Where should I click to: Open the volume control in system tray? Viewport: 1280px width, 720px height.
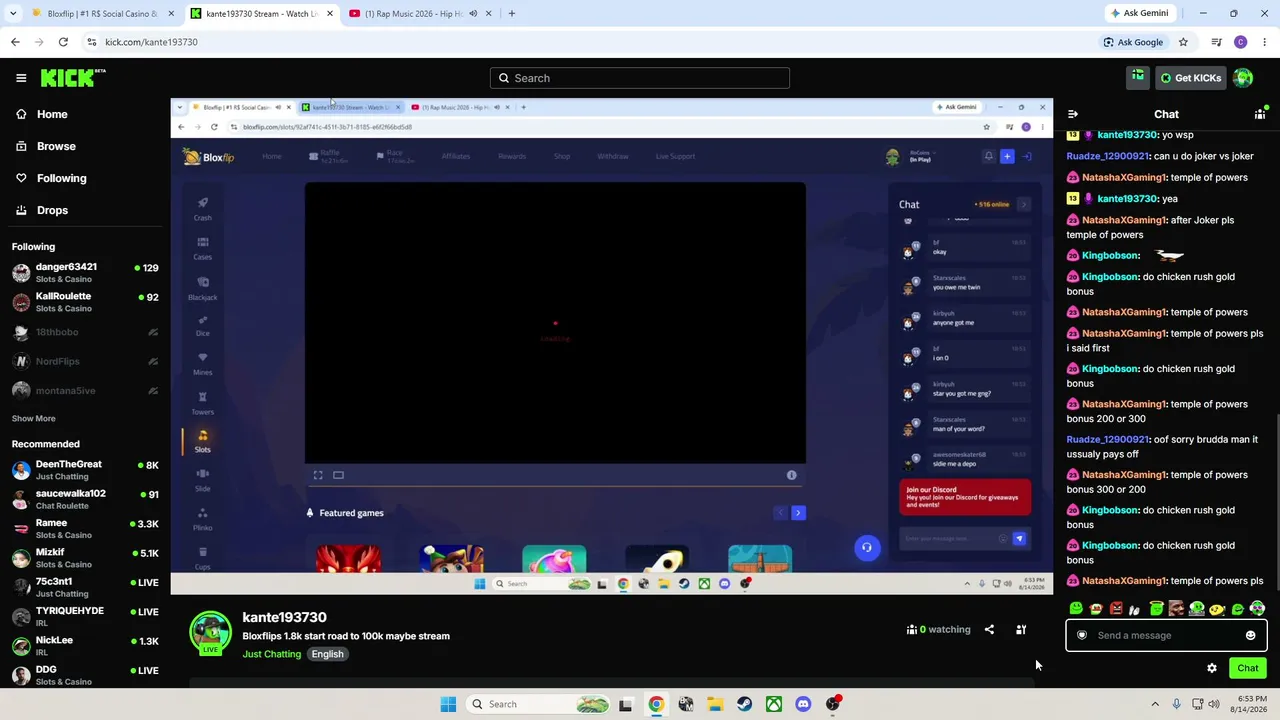tap(1214, 704)
